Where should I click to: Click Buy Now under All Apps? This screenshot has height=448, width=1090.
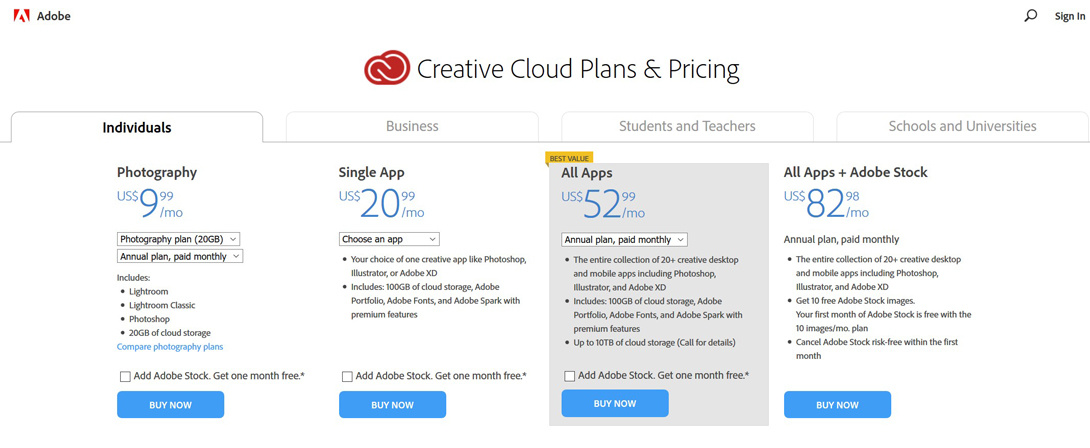[x=615, y=404]
